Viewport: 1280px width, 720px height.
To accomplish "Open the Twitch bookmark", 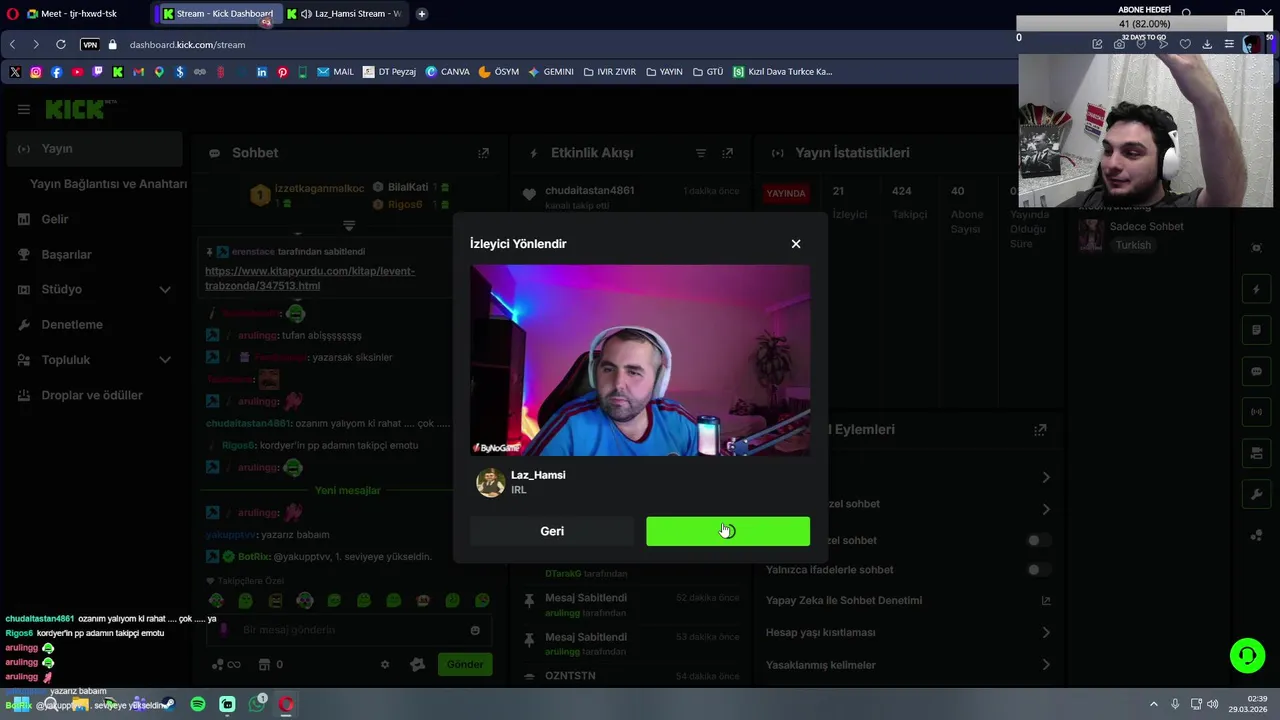I will (97, 72).
